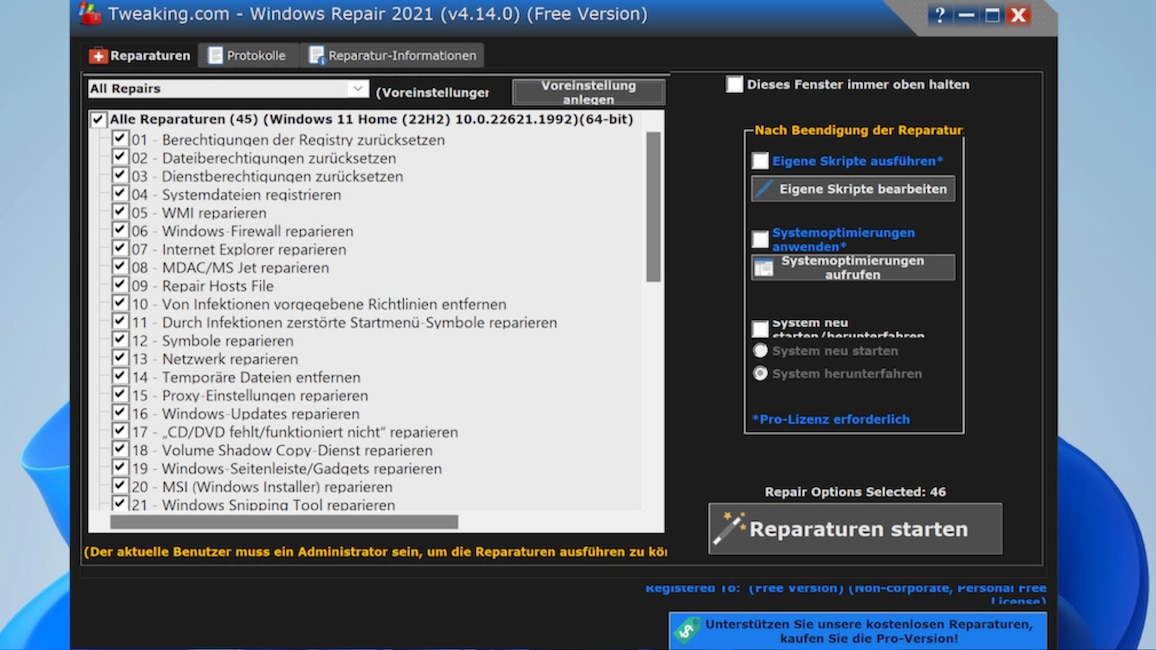
Task: Click the magic wand icon on Reparaturen starten
Action: pyautogui.click(x=729, y=528)
